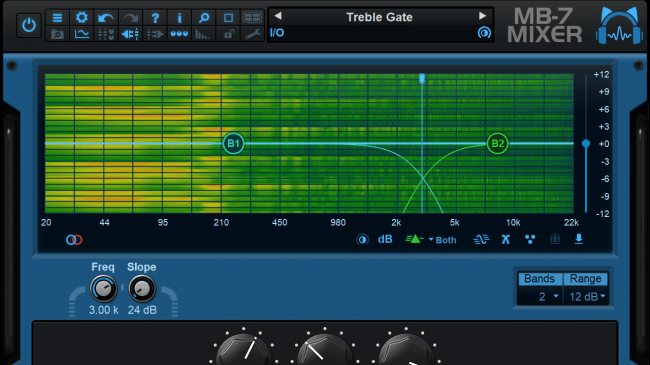
Task: Toggle the half-filled circle icon beside dB
Action: 362,239
